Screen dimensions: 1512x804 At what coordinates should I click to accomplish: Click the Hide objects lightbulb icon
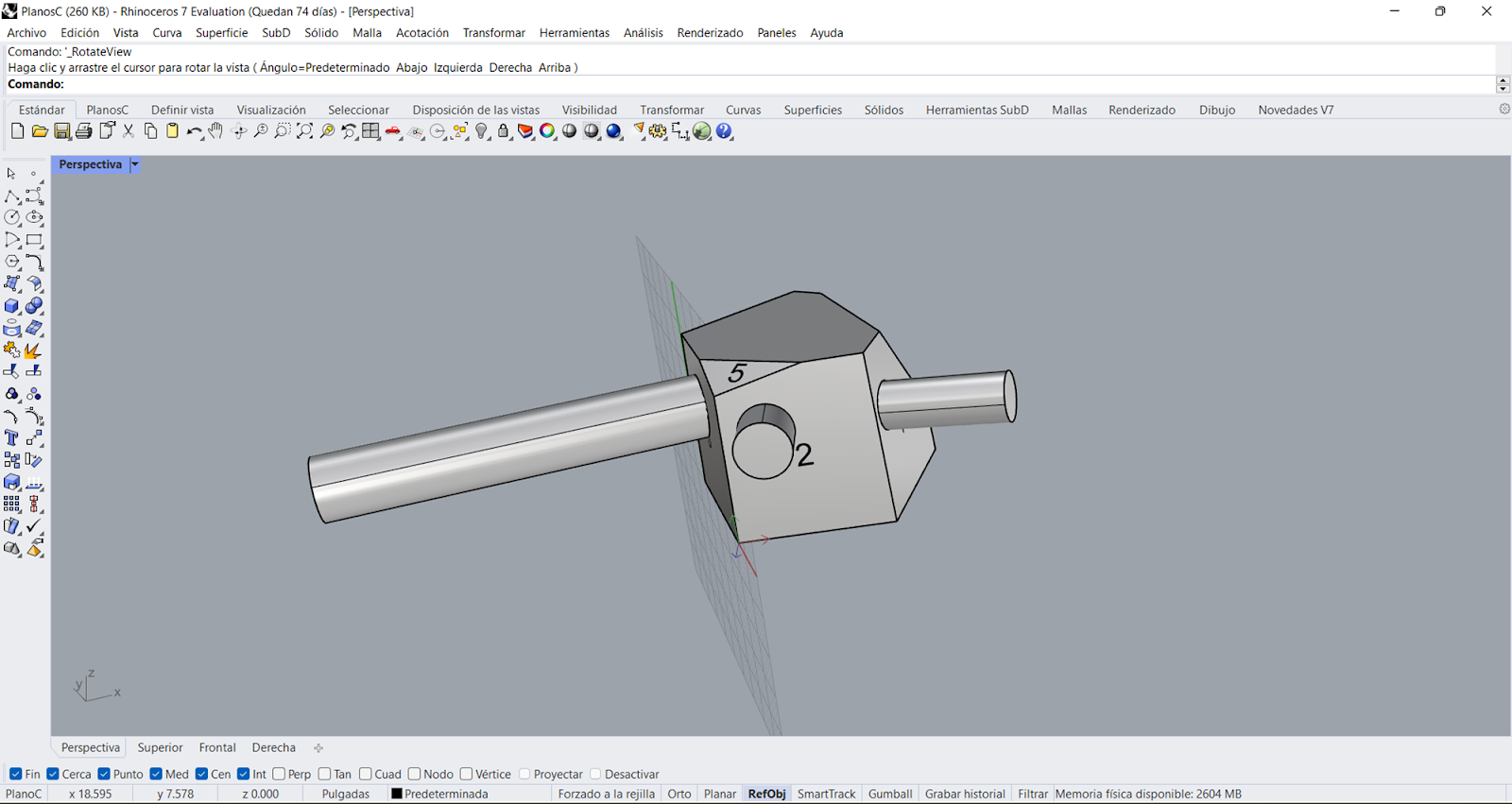[x=482, y=131]
